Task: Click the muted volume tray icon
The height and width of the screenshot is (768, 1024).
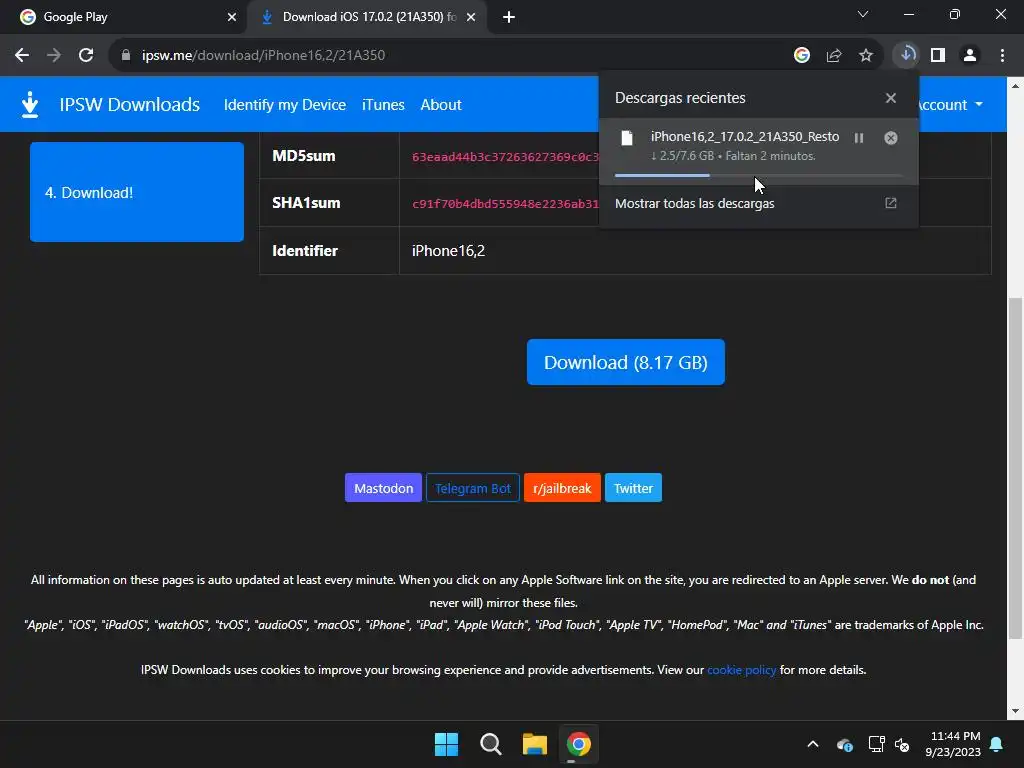Action: (902, 744)
